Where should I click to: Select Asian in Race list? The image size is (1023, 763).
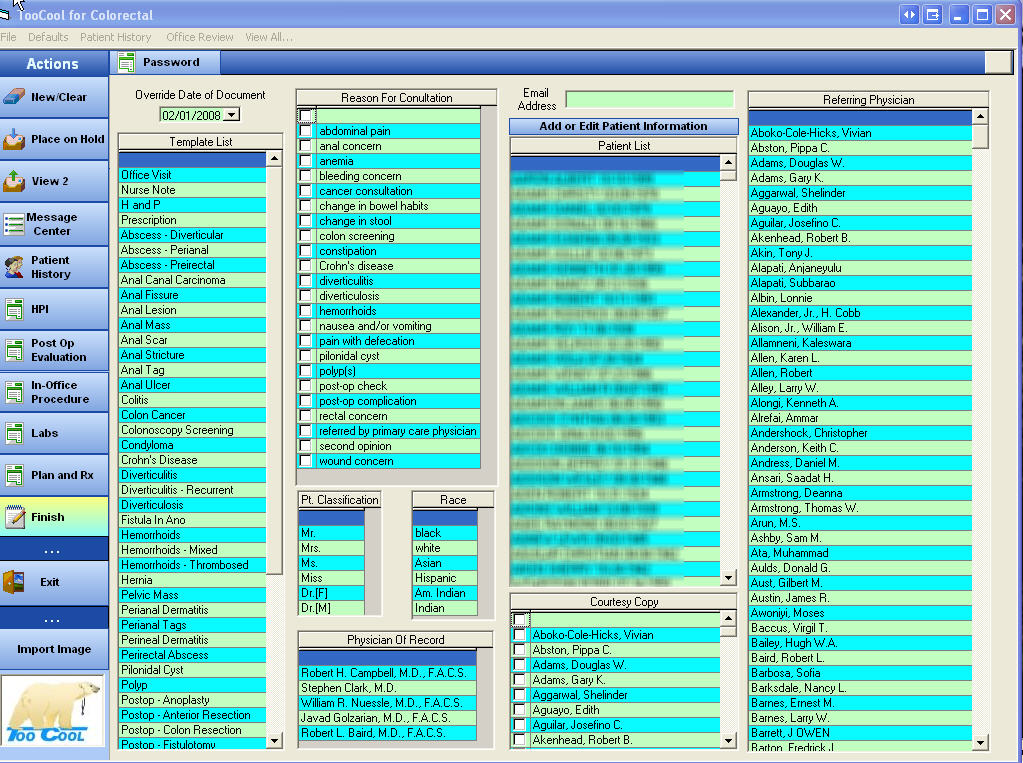click(445, 563)
